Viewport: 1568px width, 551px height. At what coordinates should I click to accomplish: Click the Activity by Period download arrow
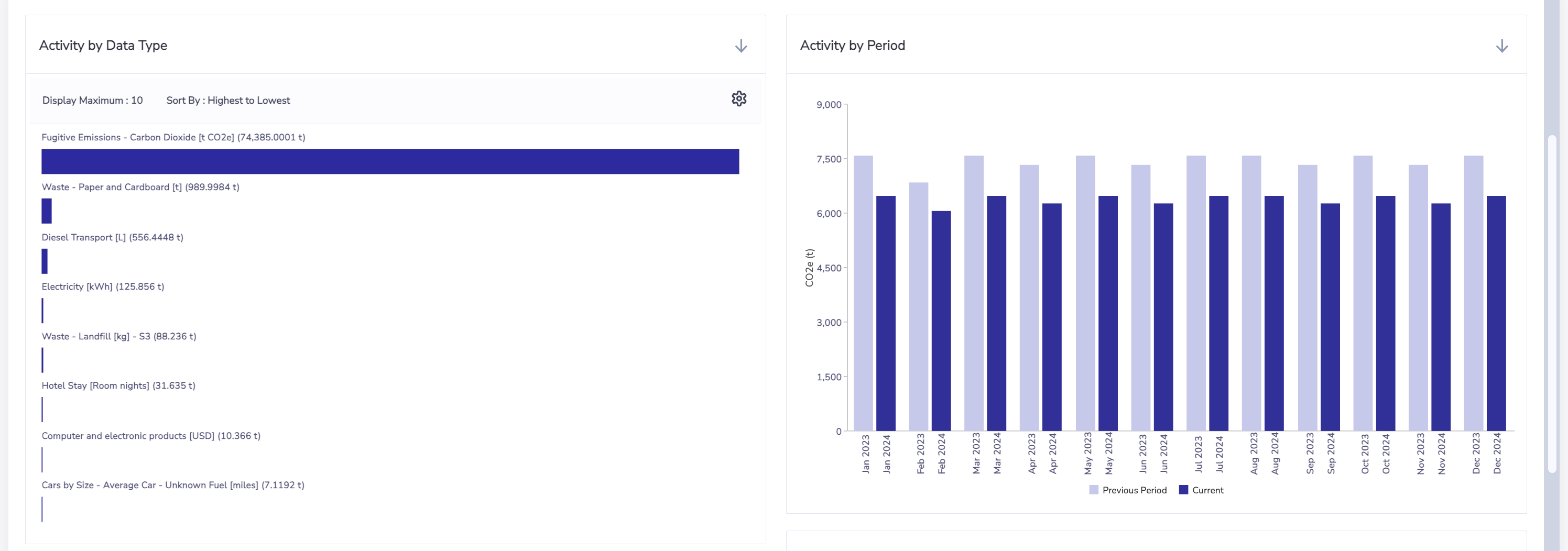pyautogui.click(x=1501, y=46)
